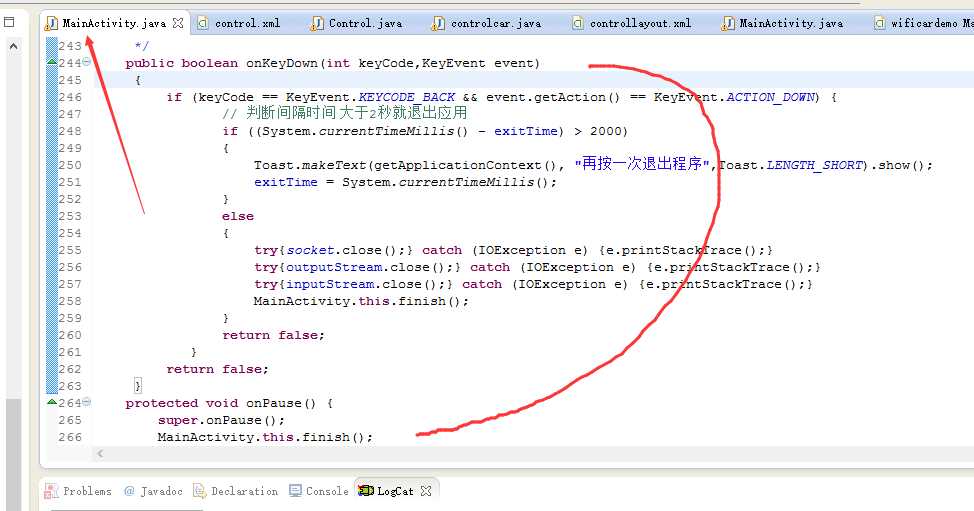Click the Java file icon on controlcar.java tab
974x511 pixels.
click(438, 24)
